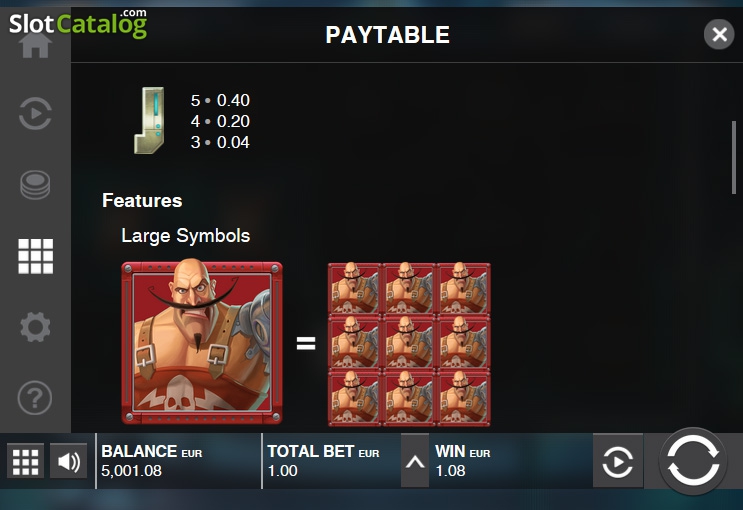Click the SlotCatalog.com logo
The image size is (743, 510).
78,24
